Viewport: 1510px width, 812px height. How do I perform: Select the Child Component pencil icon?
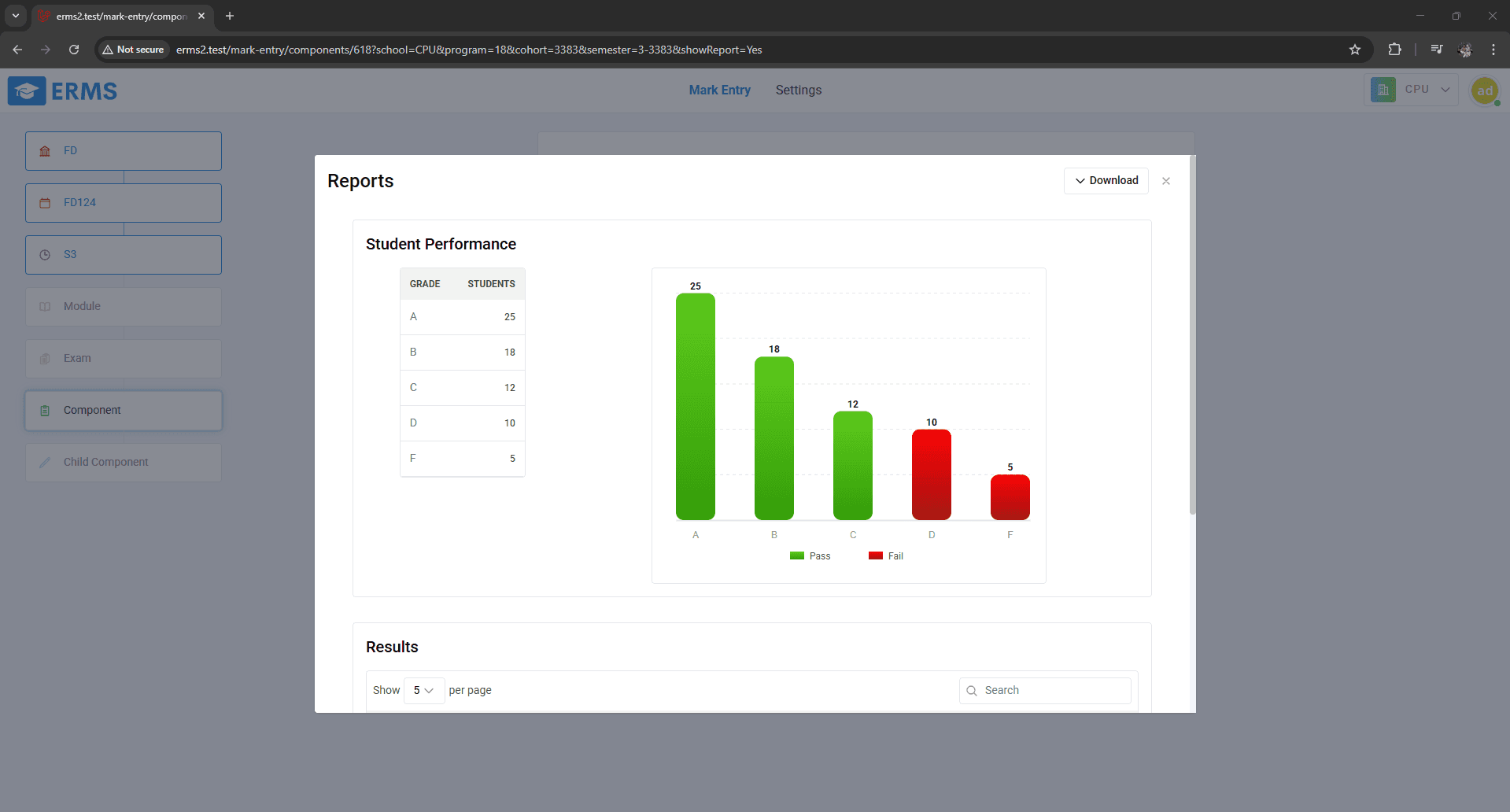pyautogui.click(x=45, y=462)
